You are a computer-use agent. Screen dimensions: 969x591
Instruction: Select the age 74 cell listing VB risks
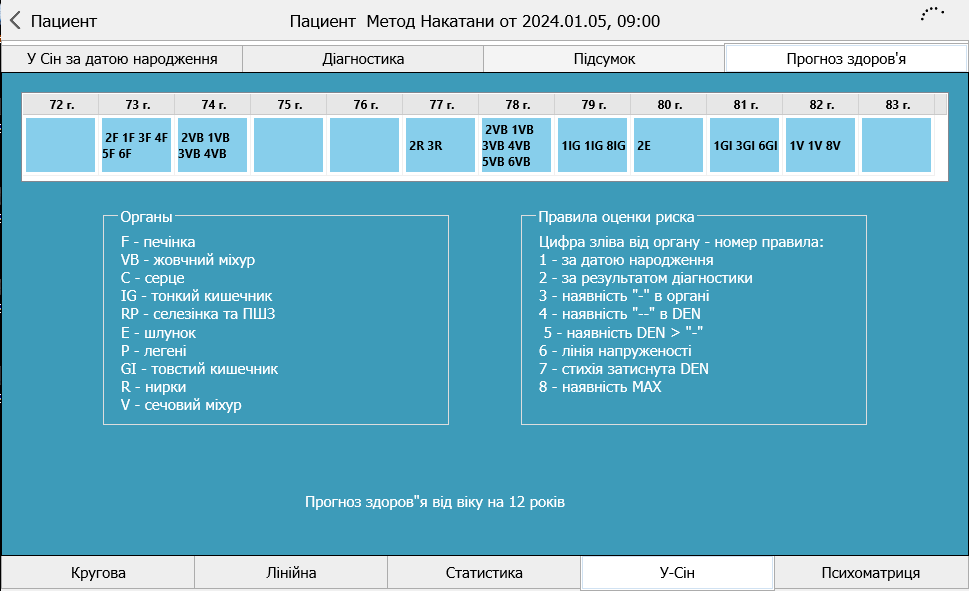point(212,145)
